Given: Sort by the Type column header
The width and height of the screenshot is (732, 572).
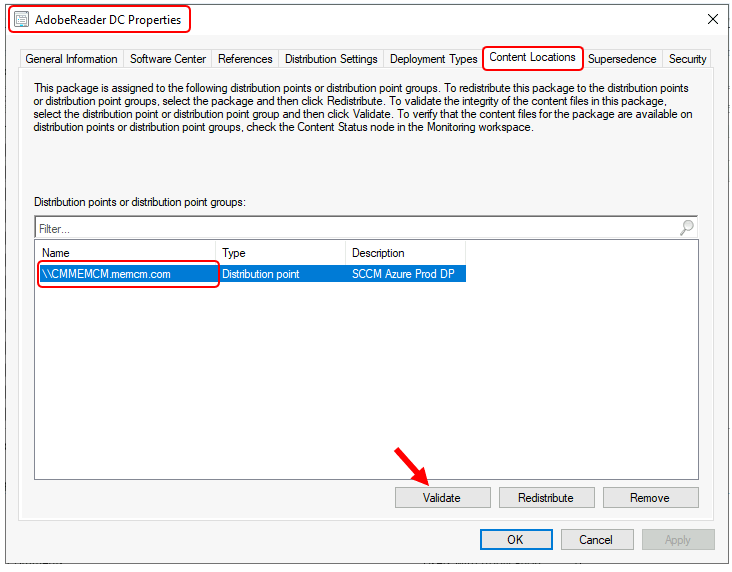Looking at the screenshot, I should (280, 253).
